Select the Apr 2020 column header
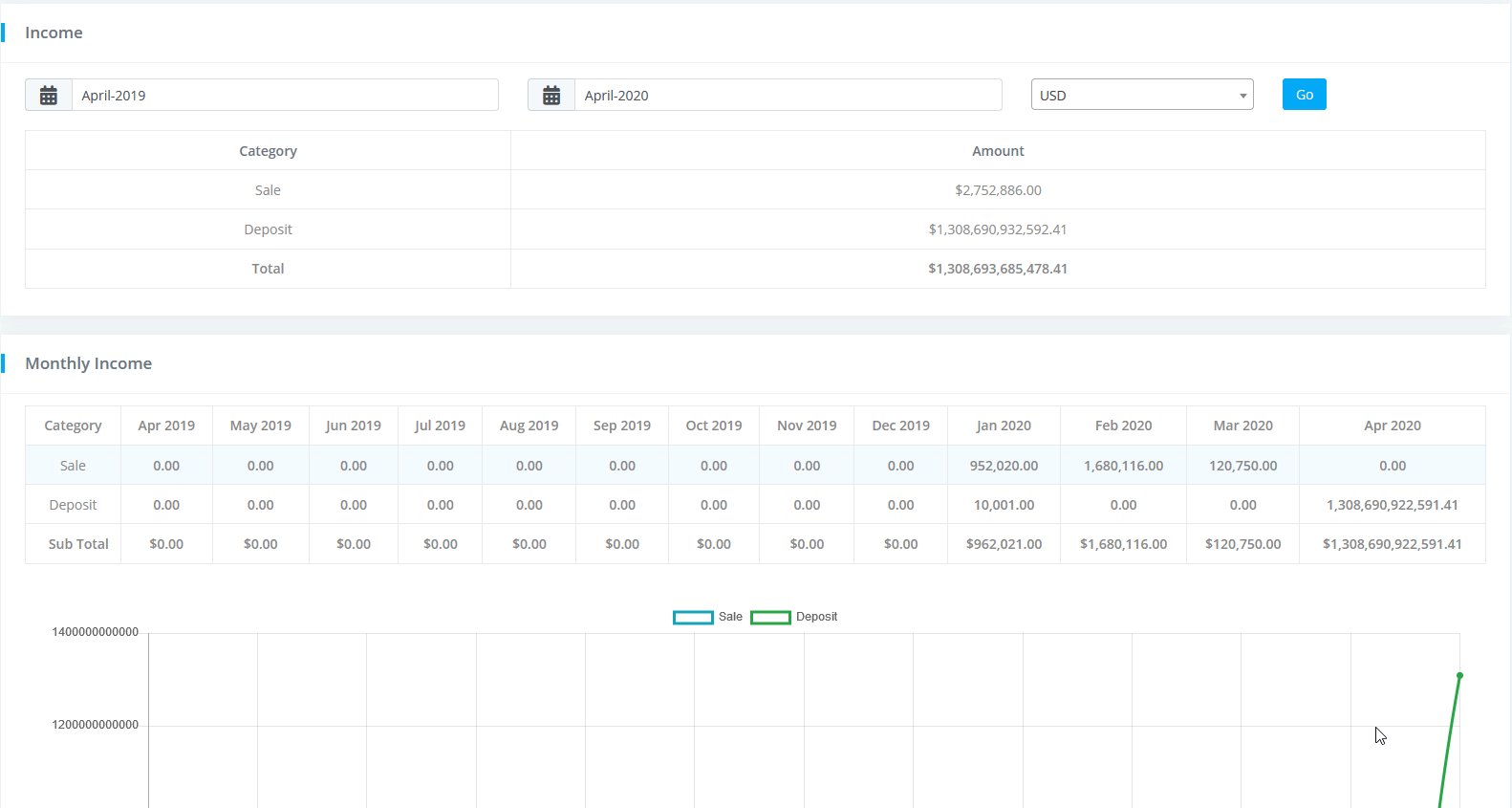 1392,426
